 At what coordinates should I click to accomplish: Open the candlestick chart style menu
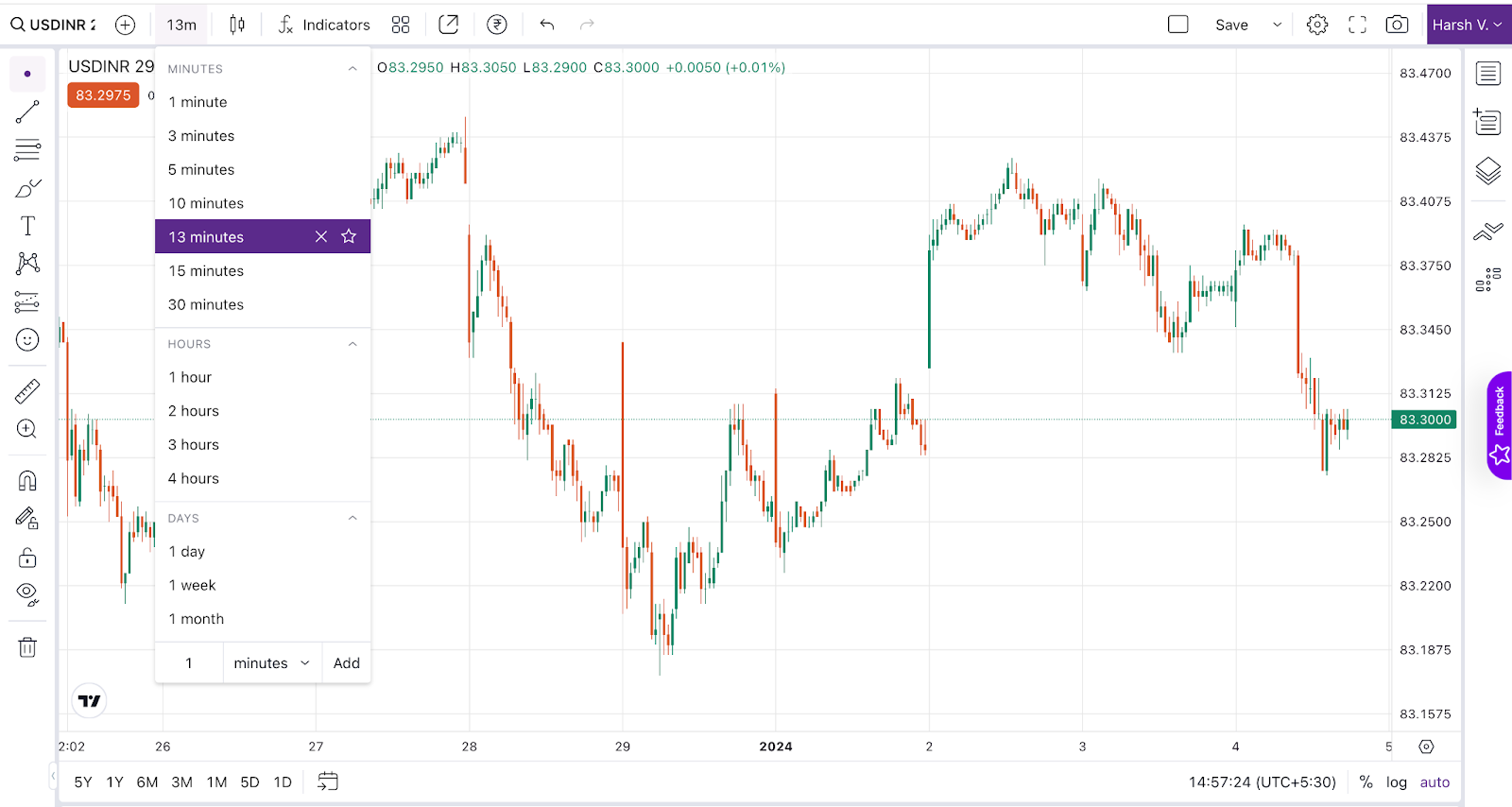point(237,25)
